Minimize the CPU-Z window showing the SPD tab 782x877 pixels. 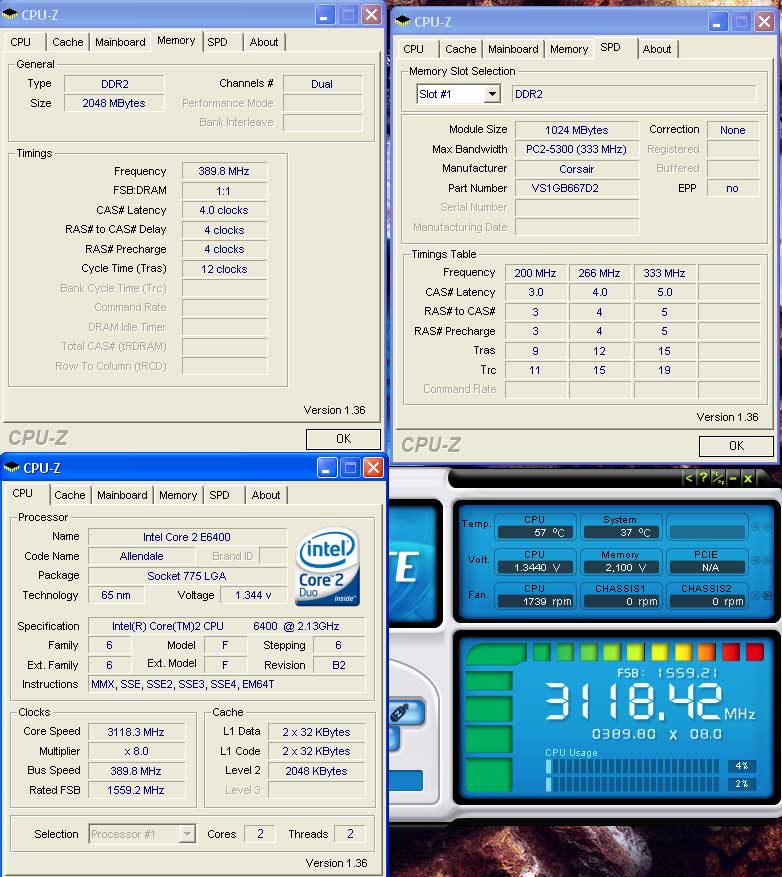718,22
